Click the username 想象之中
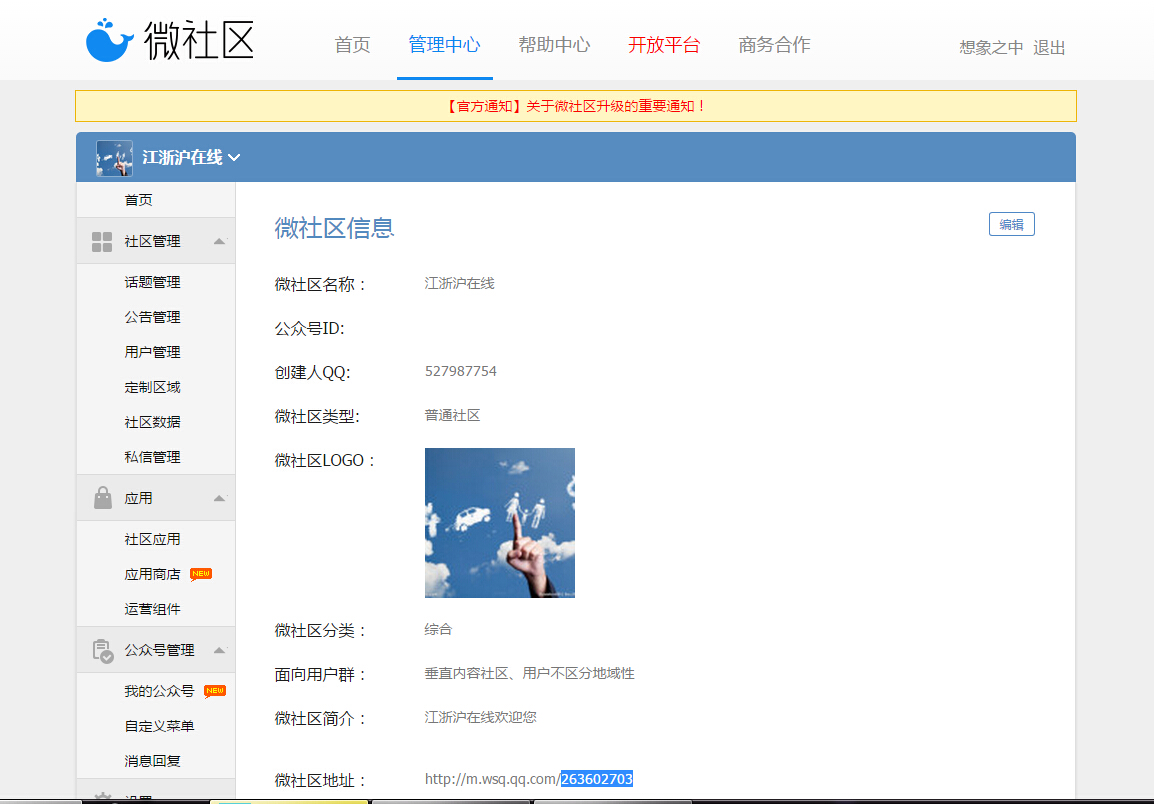 pos(991,48)
